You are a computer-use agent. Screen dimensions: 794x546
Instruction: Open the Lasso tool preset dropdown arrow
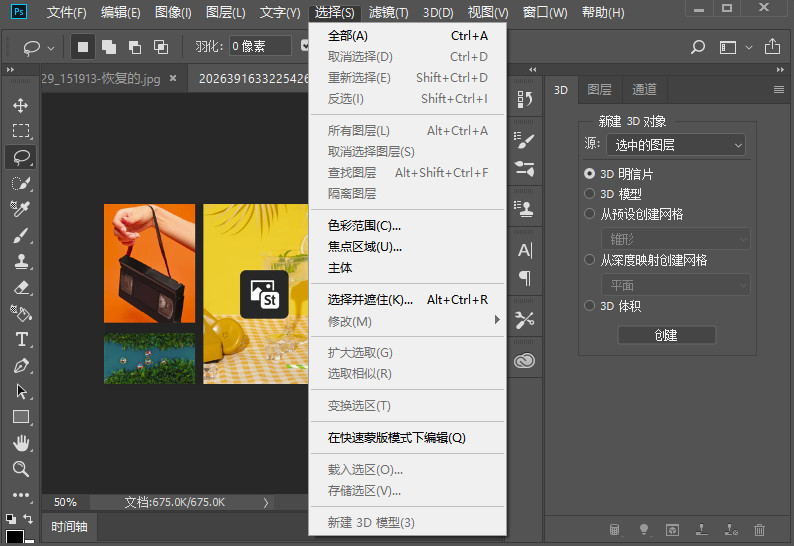(x=51, y=48)
